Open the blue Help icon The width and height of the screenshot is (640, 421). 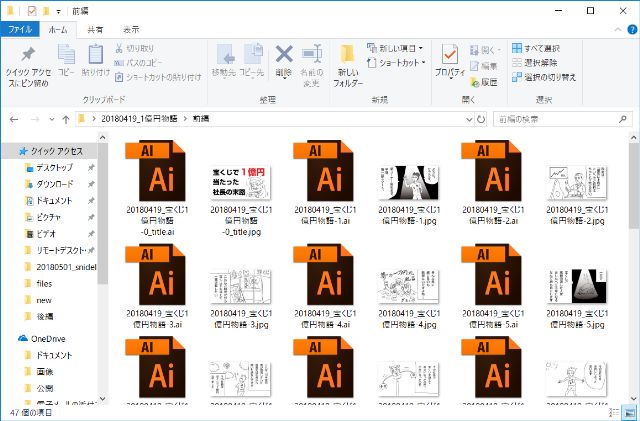pyautogui.click(x=632, y=29)
